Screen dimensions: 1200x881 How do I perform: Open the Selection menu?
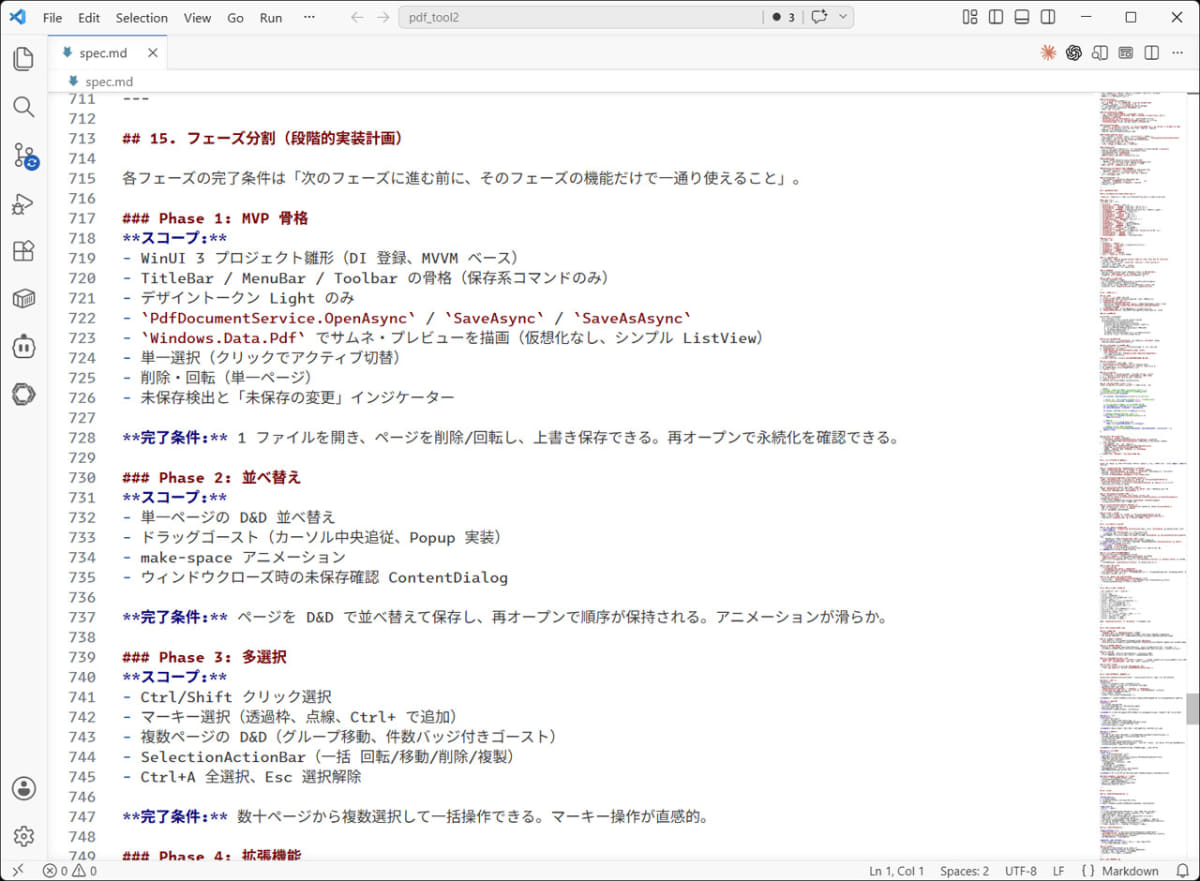click(142, 17)
